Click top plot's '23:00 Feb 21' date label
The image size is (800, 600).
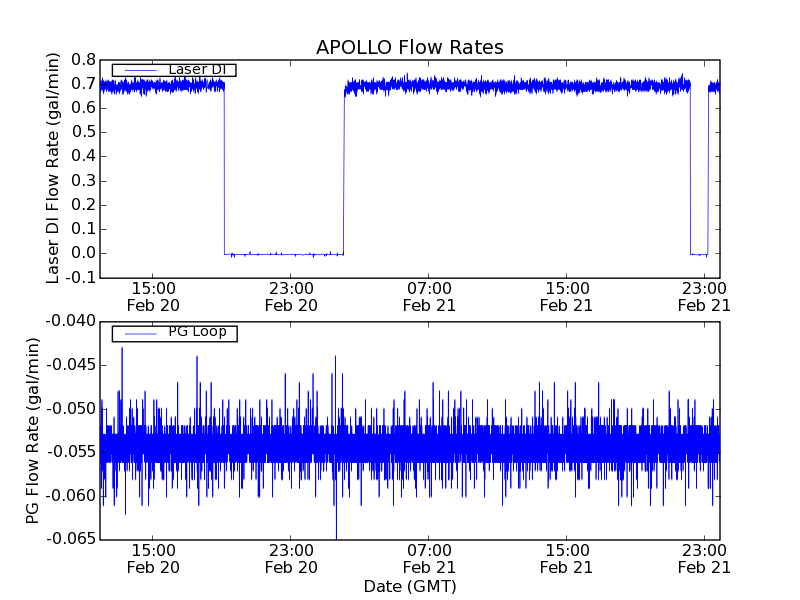704,297
